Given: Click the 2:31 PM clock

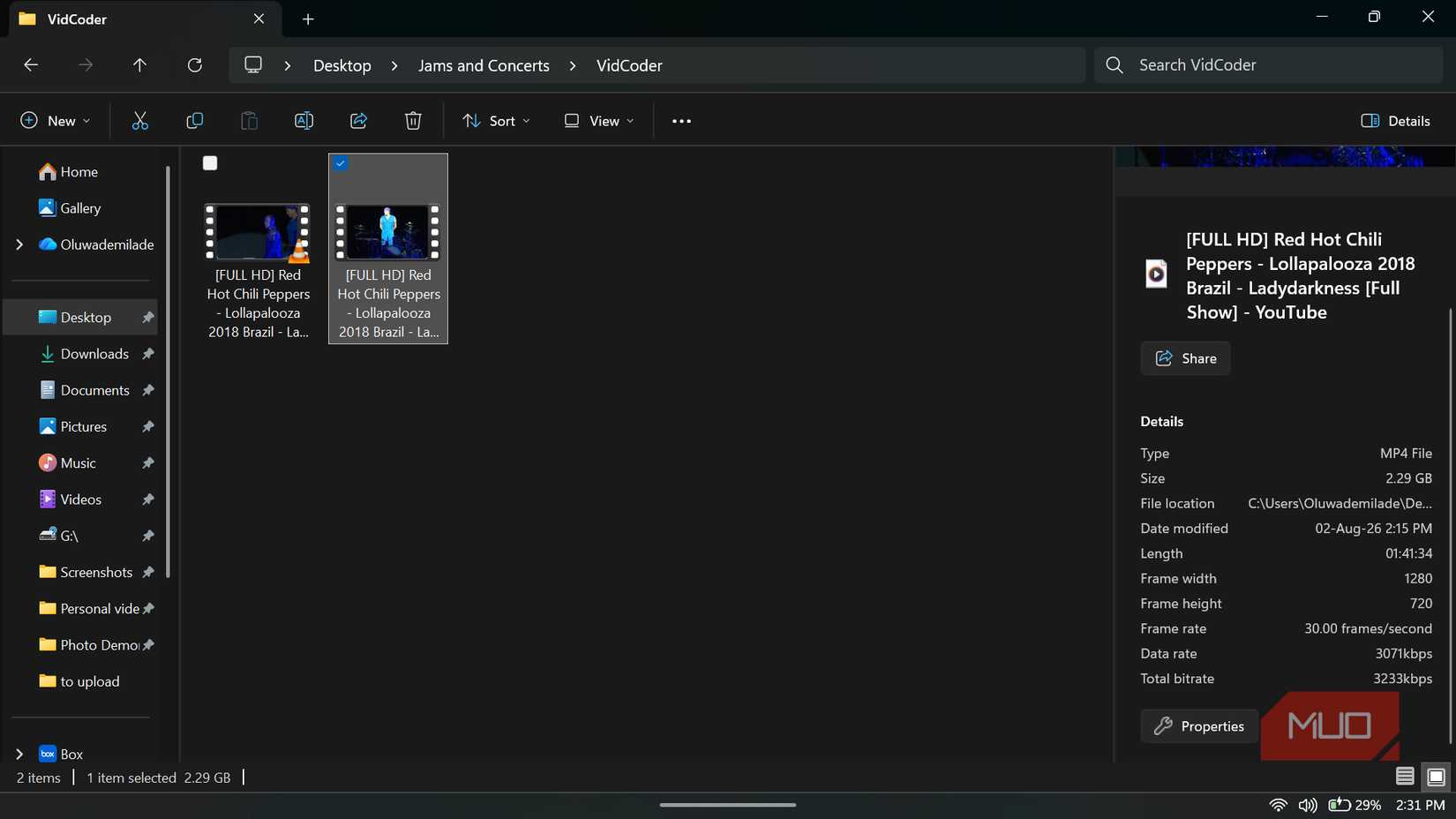Looking at the screenshot, I should point(1420,805).
